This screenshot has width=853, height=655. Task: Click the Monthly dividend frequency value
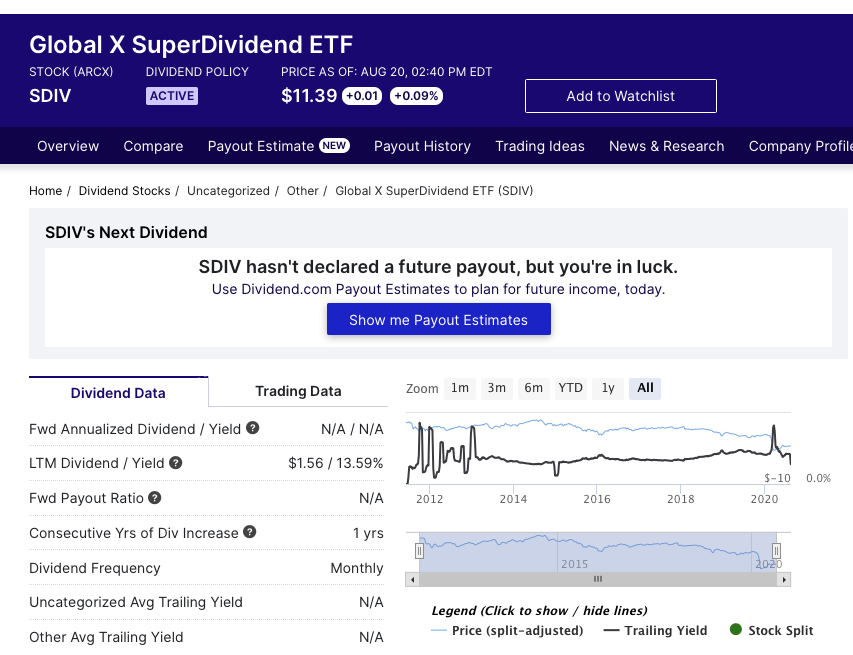point(357,568)
